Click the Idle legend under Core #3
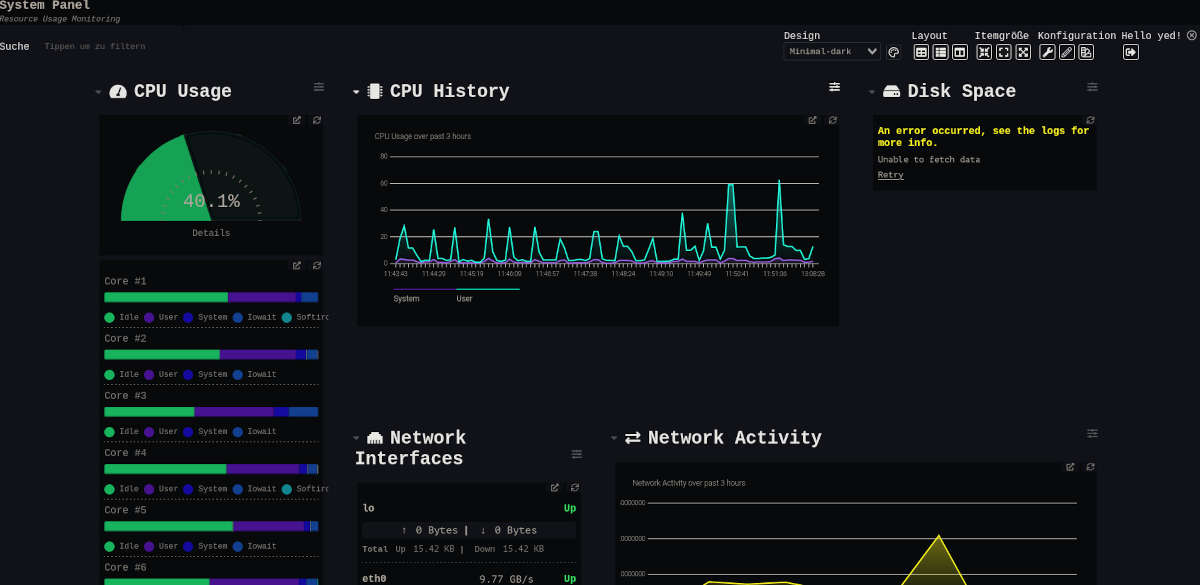 point(122,432)
